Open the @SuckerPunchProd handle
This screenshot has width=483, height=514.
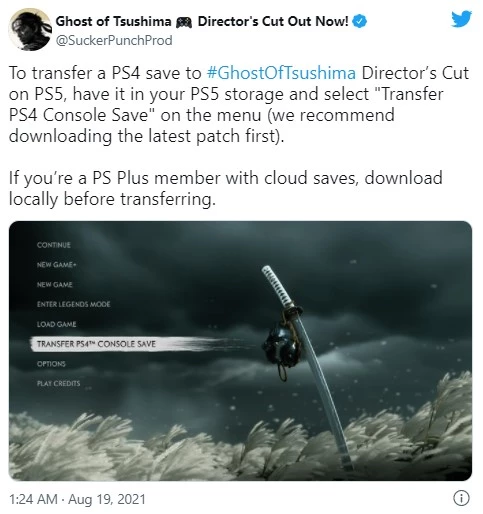pyautogui.click(x=114, y=40)
